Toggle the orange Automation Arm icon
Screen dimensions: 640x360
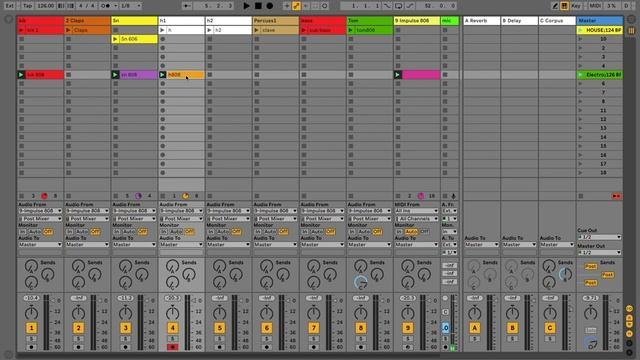click(296, 6)
